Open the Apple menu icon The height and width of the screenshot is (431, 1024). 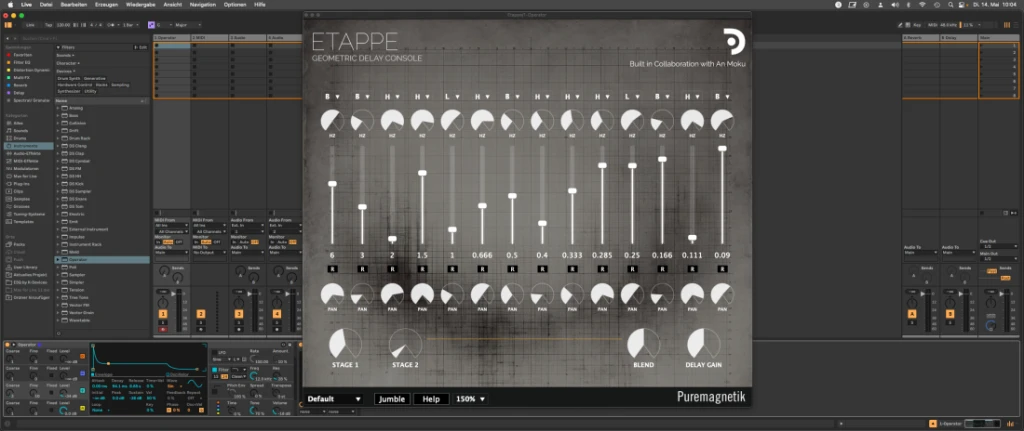10,4
